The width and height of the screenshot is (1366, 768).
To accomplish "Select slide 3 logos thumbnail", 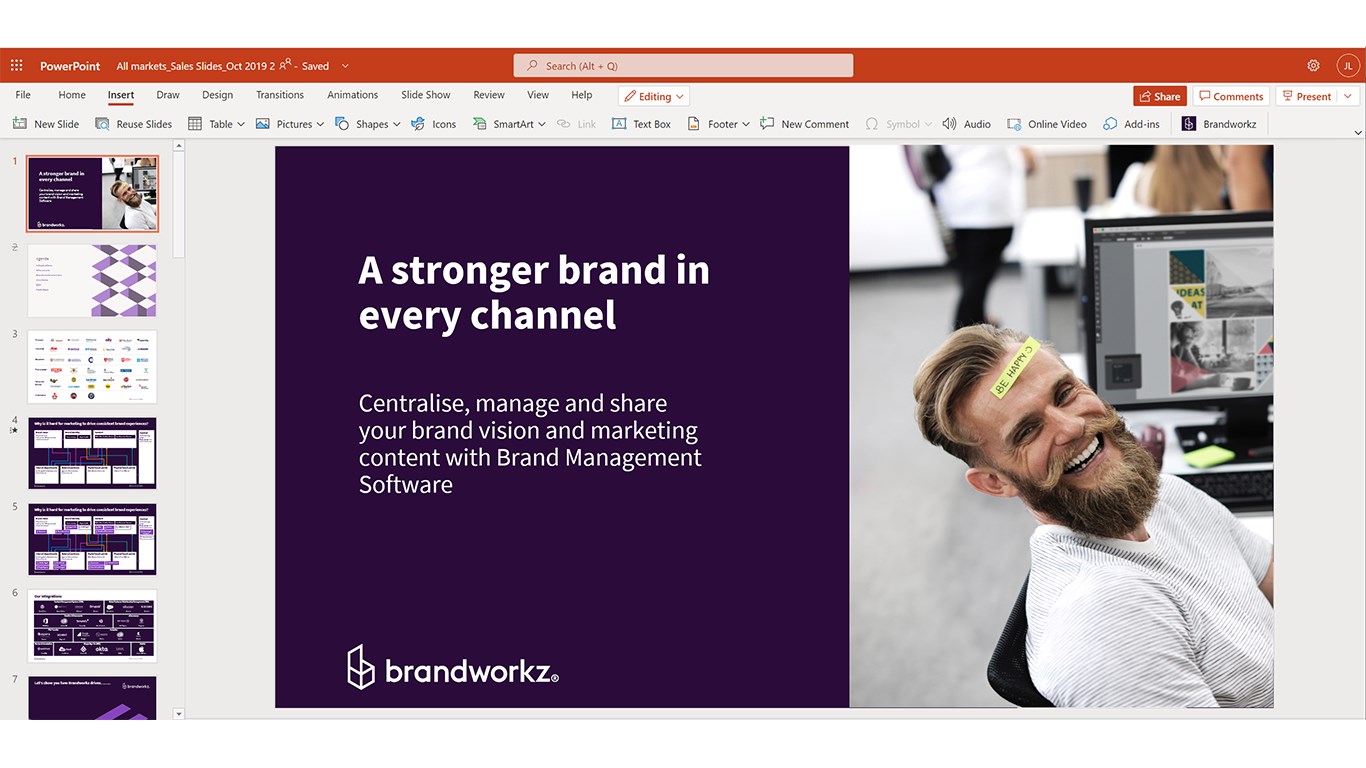I will pos(92,366).
